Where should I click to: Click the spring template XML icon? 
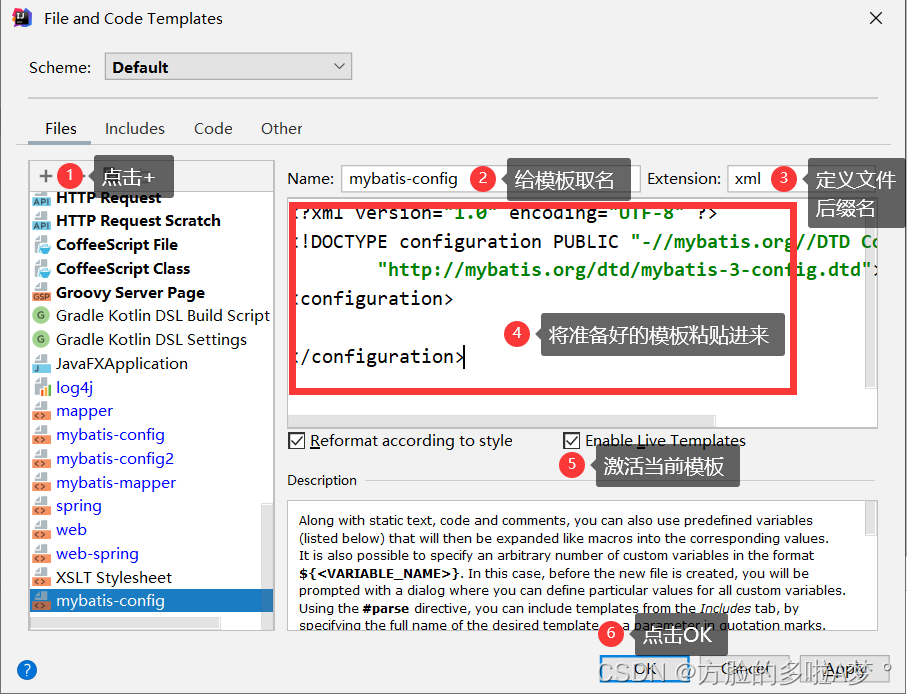tap(42, 506)
